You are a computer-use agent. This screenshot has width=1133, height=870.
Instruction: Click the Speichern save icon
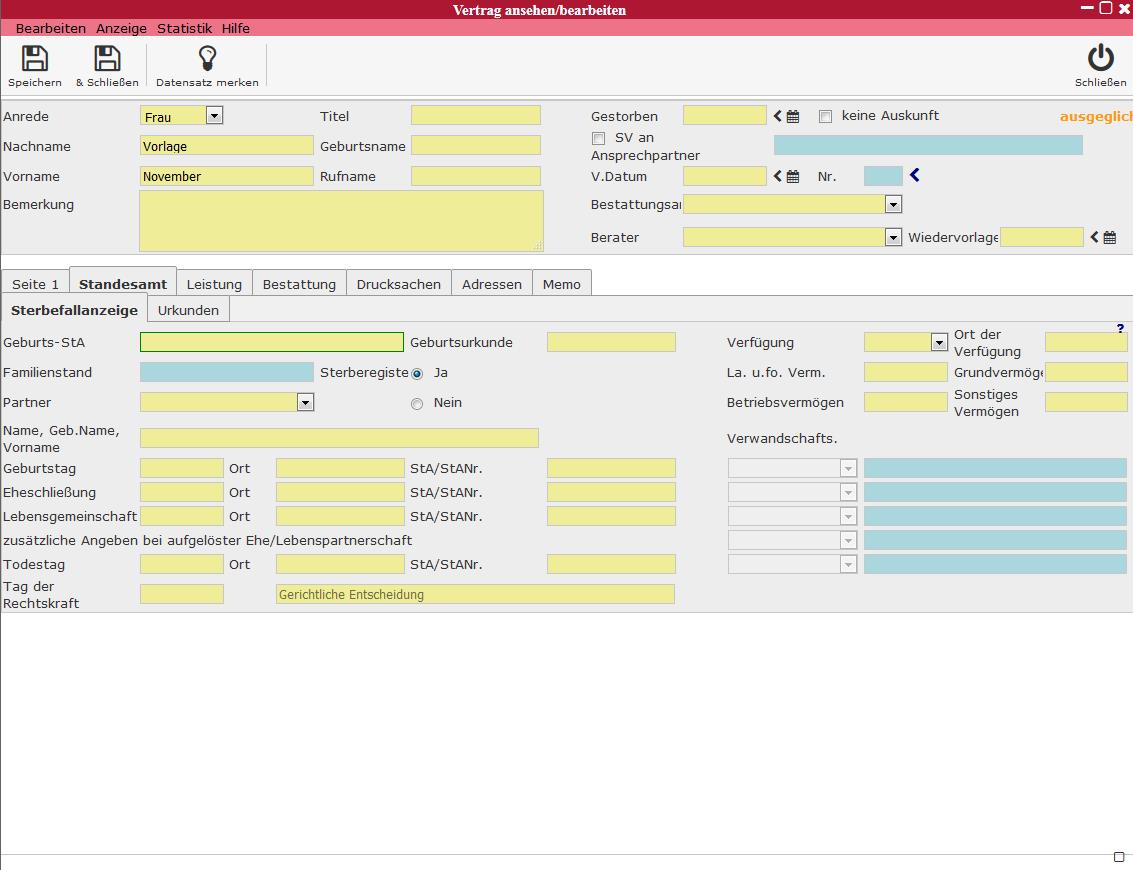click(35, 59)
